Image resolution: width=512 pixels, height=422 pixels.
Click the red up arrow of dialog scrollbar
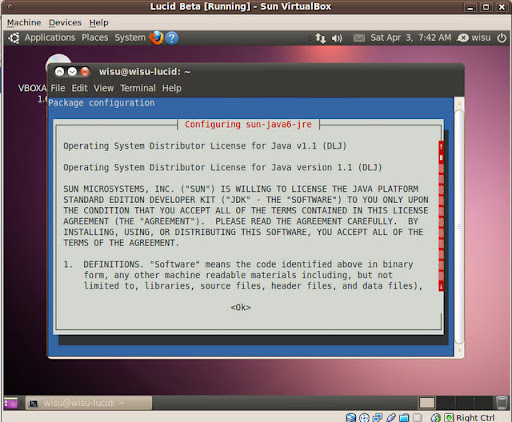point(441,146)
